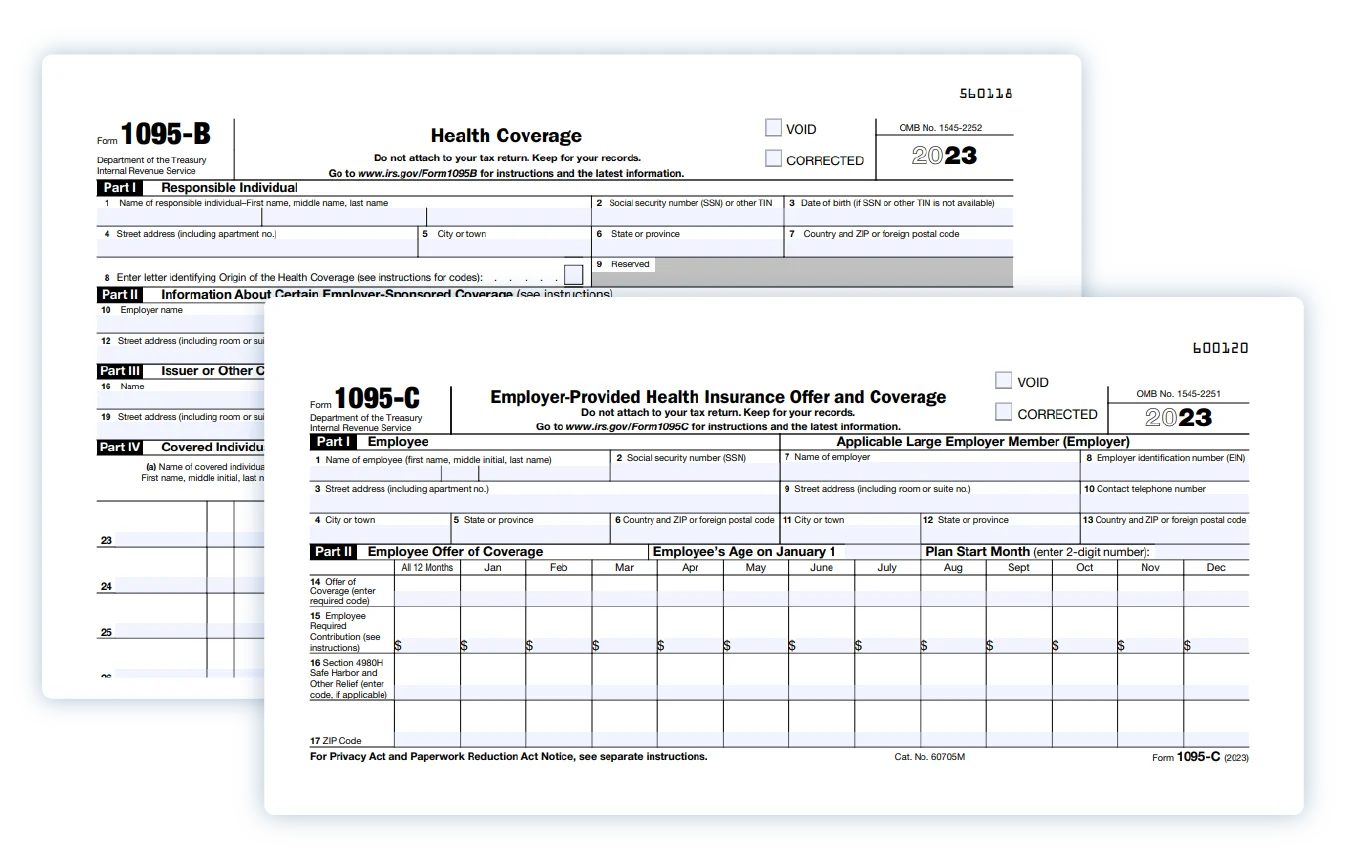Select the Dec offer of coverage cell

[x=1215, y=597]
